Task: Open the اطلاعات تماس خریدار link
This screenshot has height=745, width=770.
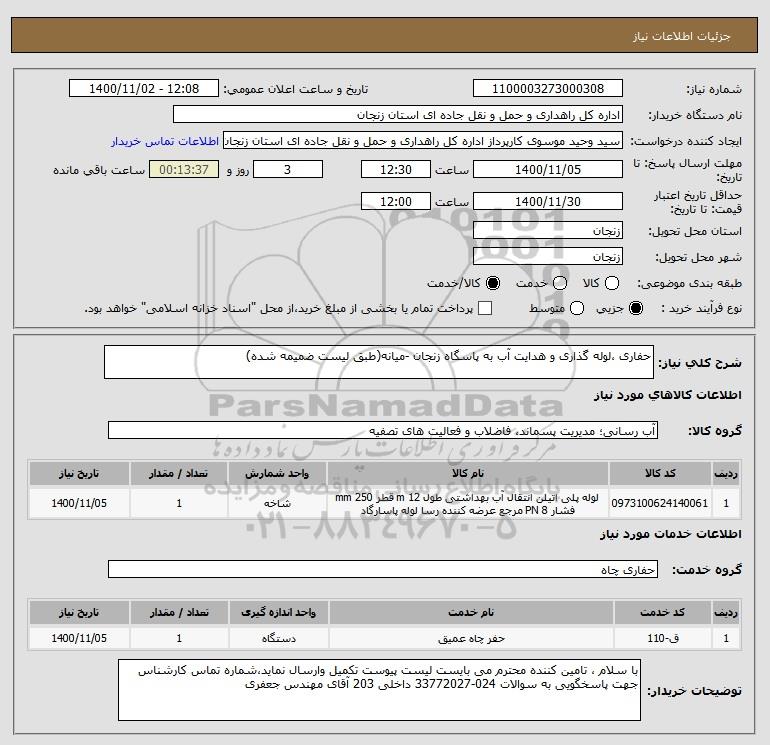Action: pos(165,141)
